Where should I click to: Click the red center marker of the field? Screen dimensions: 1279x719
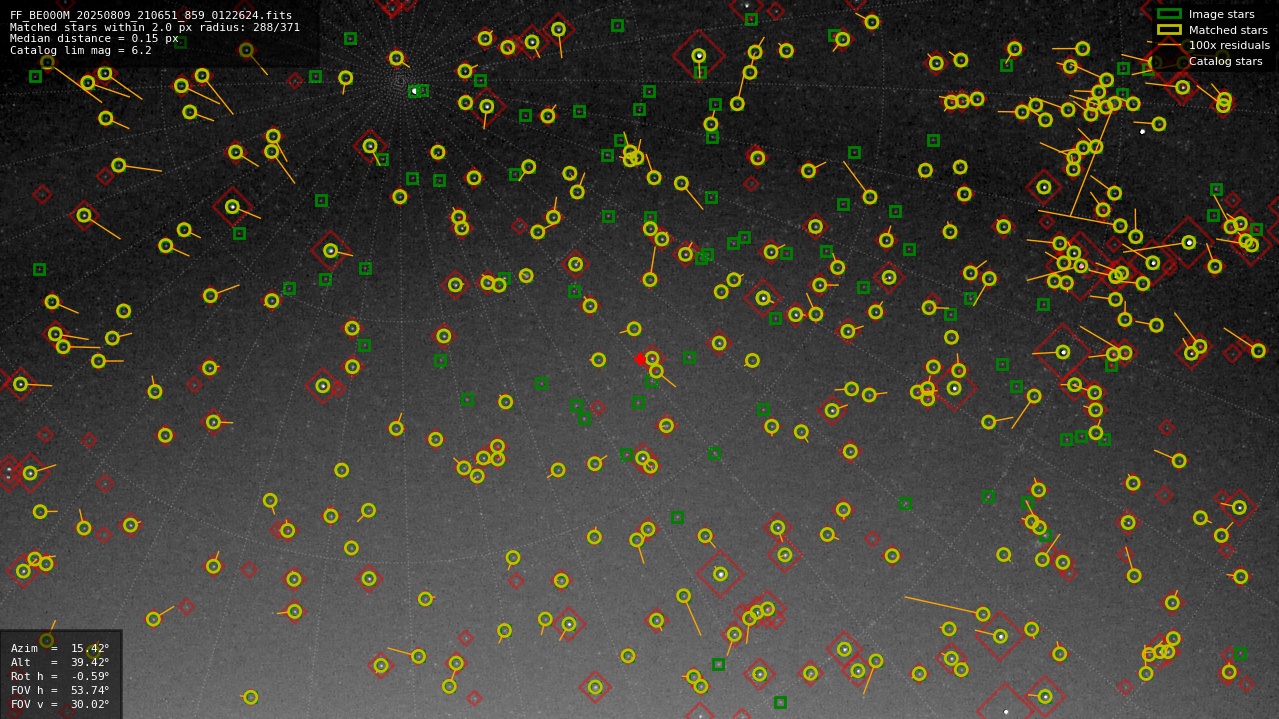click(640, 359)
